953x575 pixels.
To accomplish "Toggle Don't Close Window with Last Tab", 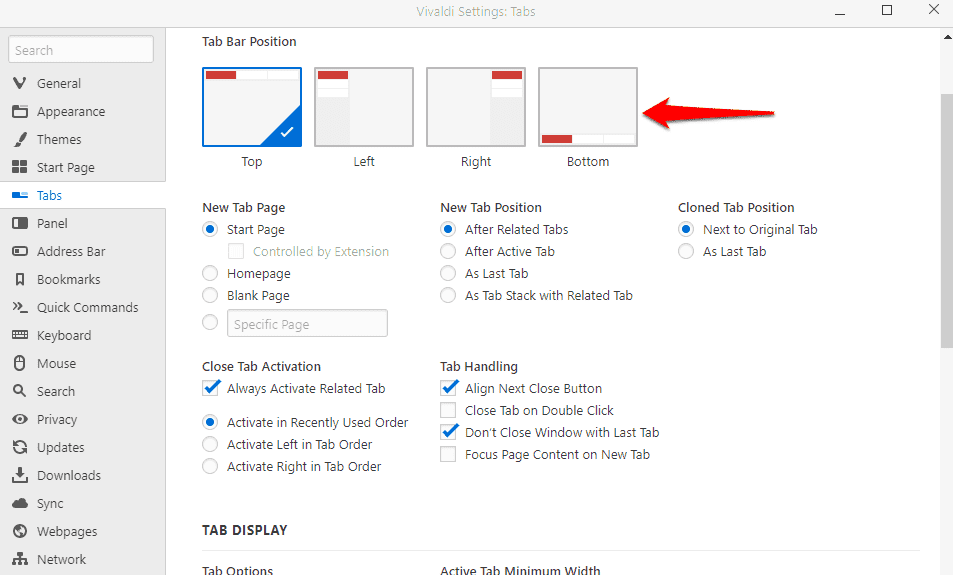I will (449, 432).
